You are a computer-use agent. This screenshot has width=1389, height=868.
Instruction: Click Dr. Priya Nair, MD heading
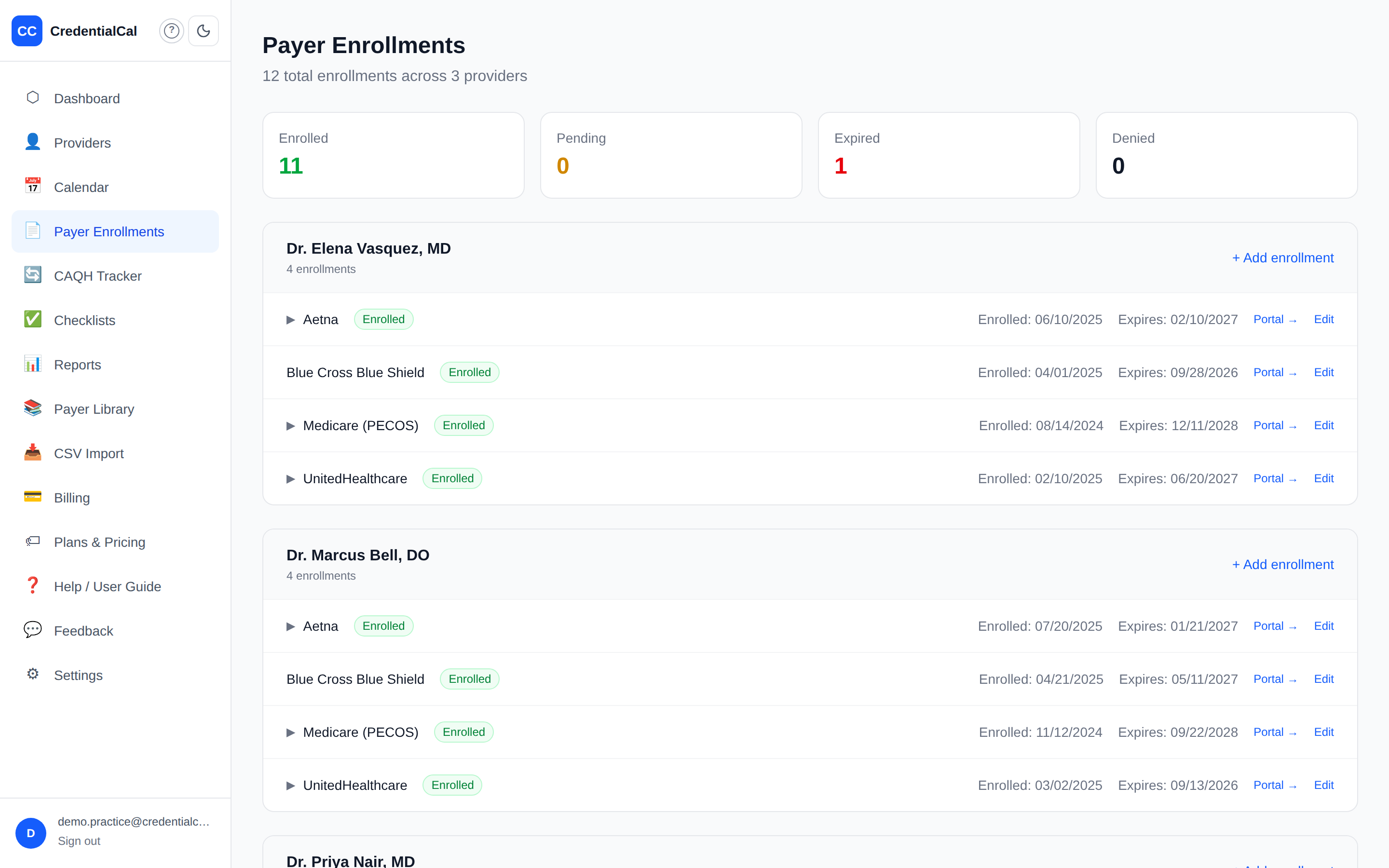coord(350,861)
